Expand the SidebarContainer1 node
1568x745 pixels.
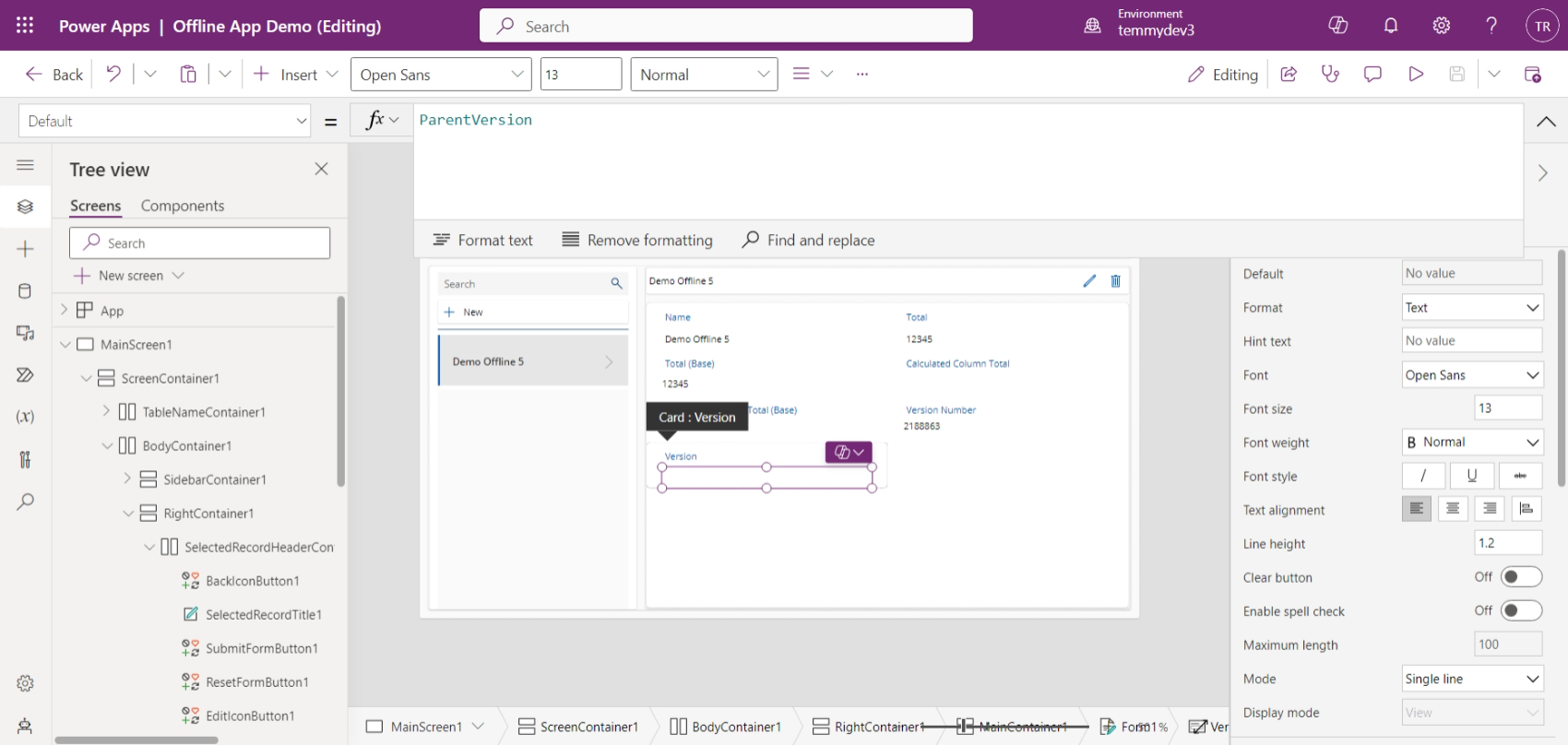coord(127,479)
